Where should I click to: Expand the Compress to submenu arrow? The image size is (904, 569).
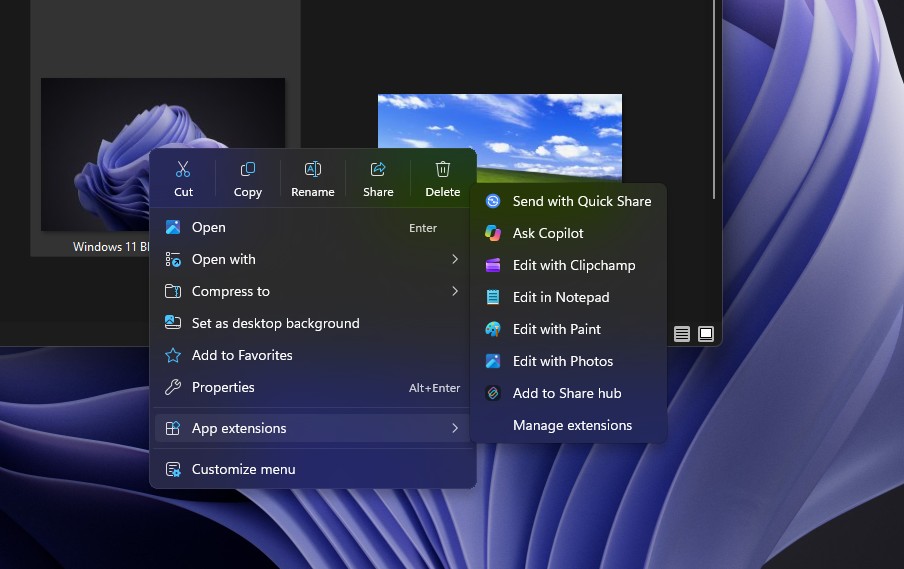coord(455,291)
